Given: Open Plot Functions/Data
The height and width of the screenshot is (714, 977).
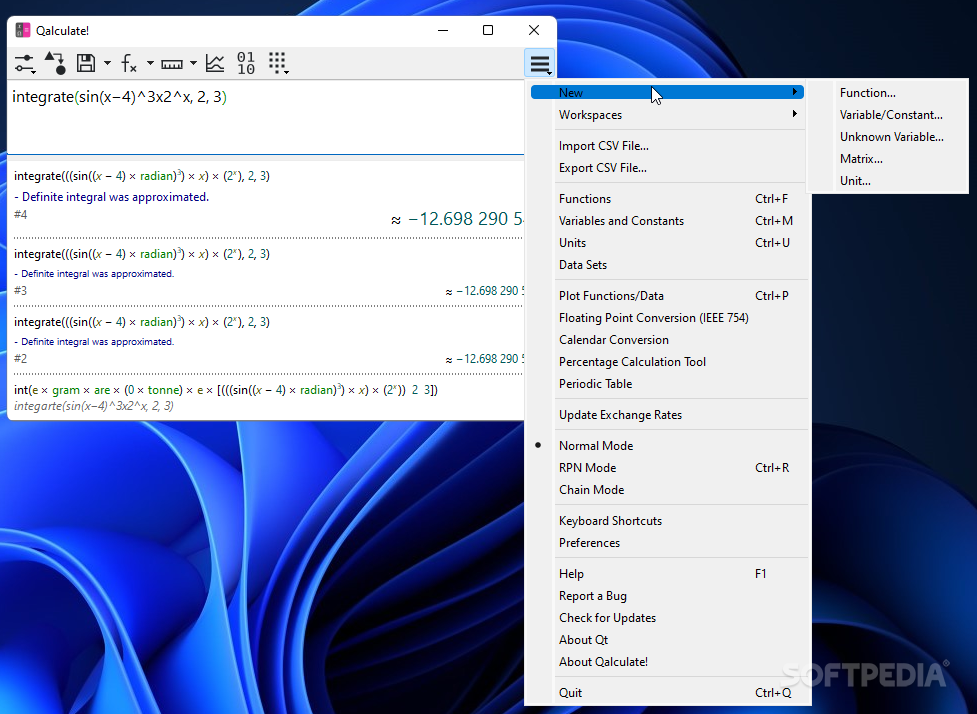Looking at the screenshot, I should tap(667, 296).
